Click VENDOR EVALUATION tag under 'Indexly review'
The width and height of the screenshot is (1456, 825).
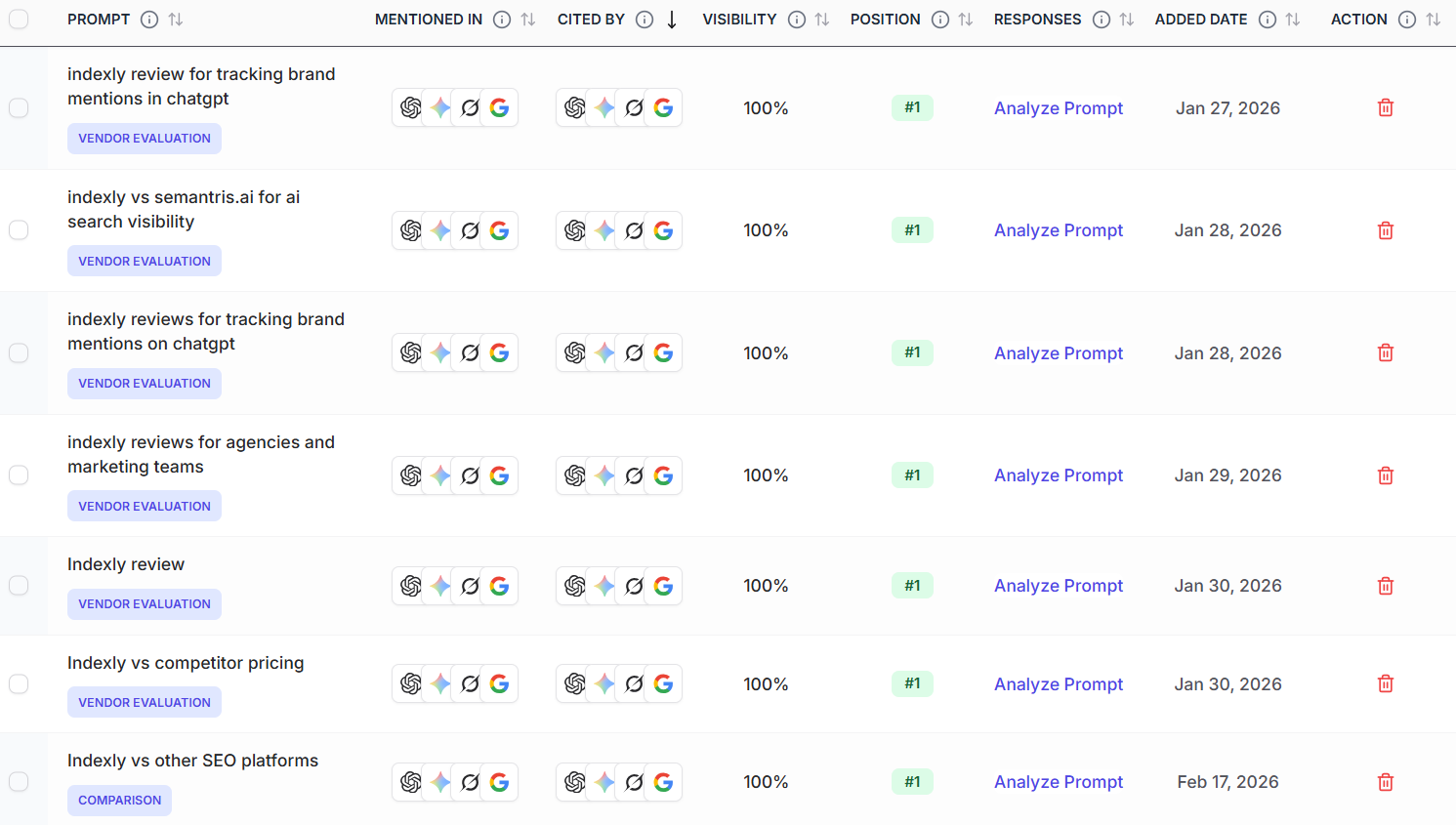click(145, 604)
